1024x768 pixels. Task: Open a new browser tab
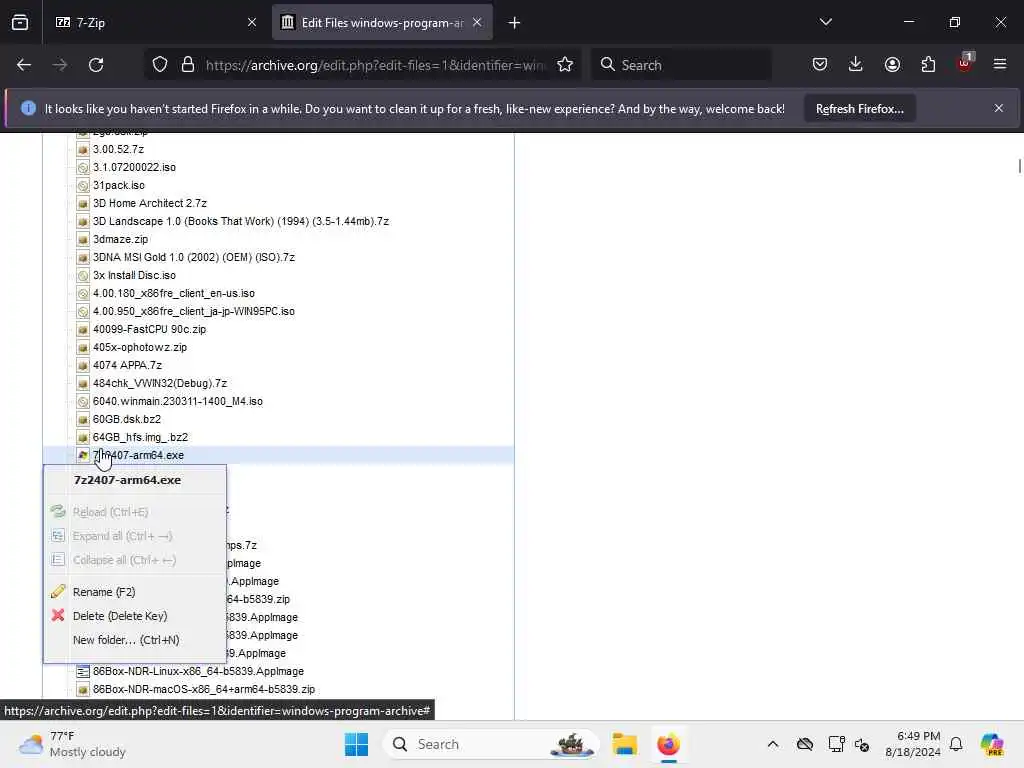[515, 23]
